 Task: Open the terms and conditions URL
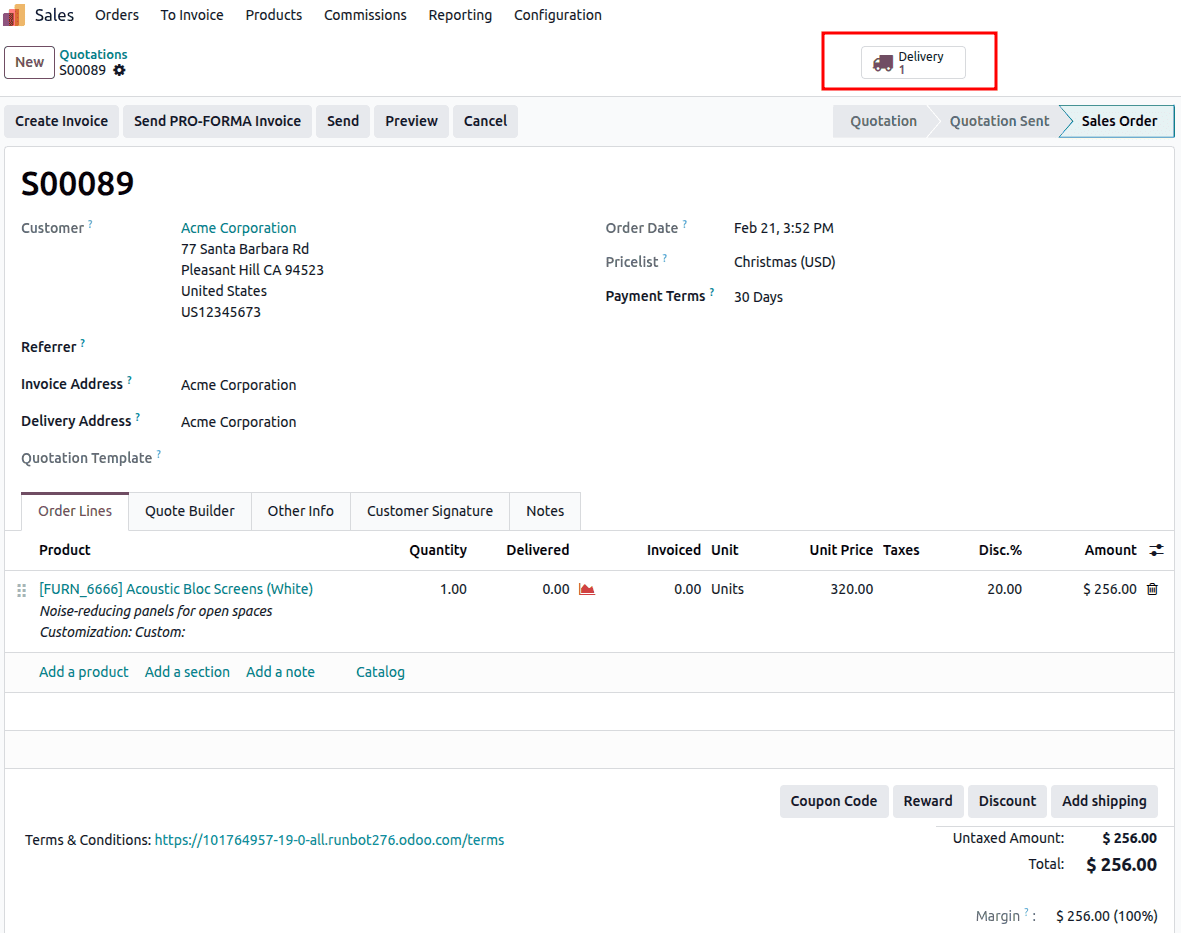pos(329,840)
